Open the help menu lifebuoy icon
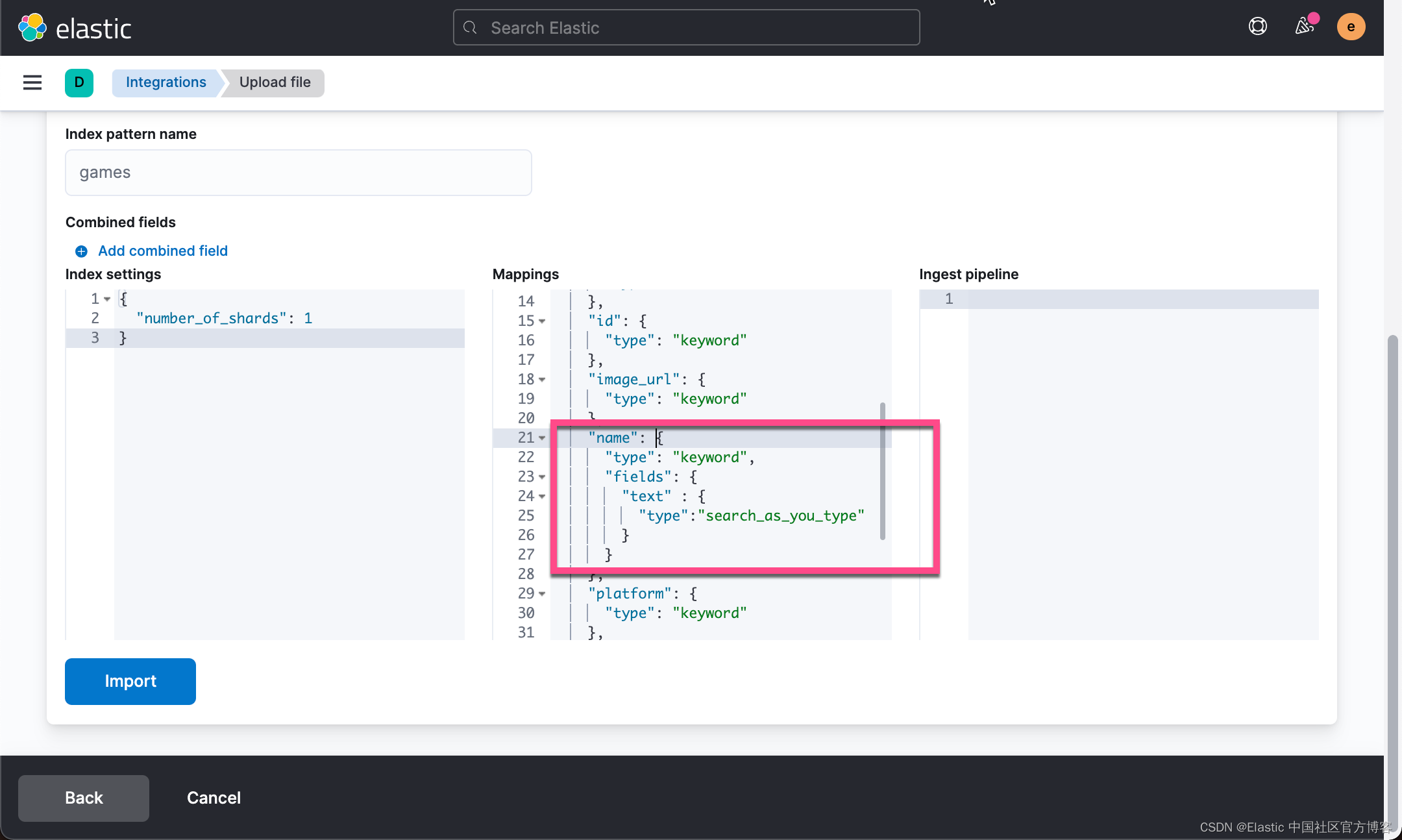Viewport: 1402px width, 840px height. coord(1257,27)
